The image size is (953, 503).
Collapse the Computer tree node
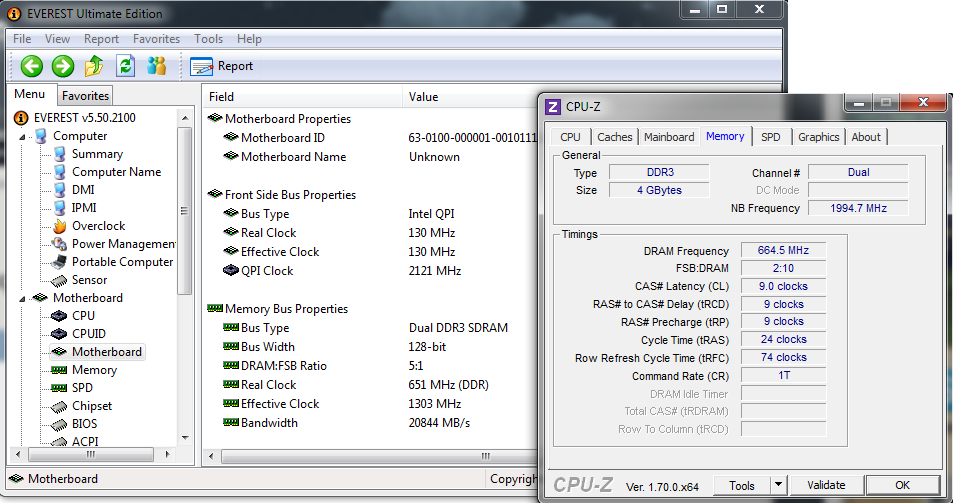(22, 136)
